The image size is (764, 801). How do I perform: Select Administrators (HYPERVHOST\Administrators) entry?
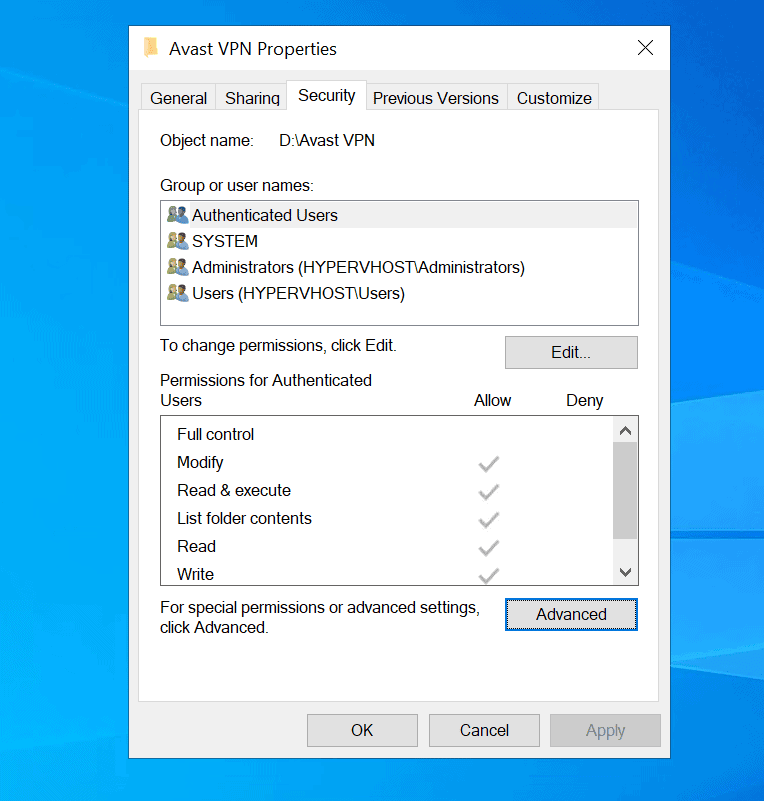[399, 267]
